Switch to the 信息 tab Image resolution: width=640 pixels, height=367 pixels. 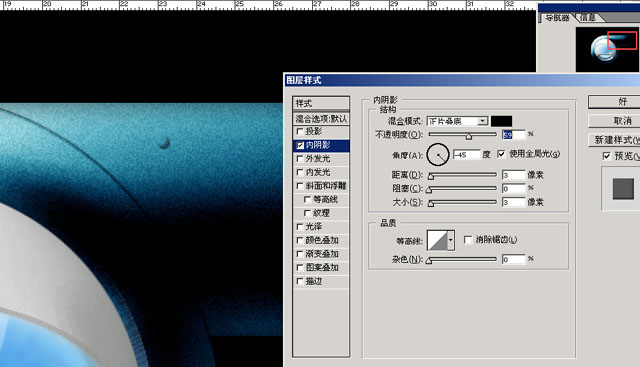[587, 18]
